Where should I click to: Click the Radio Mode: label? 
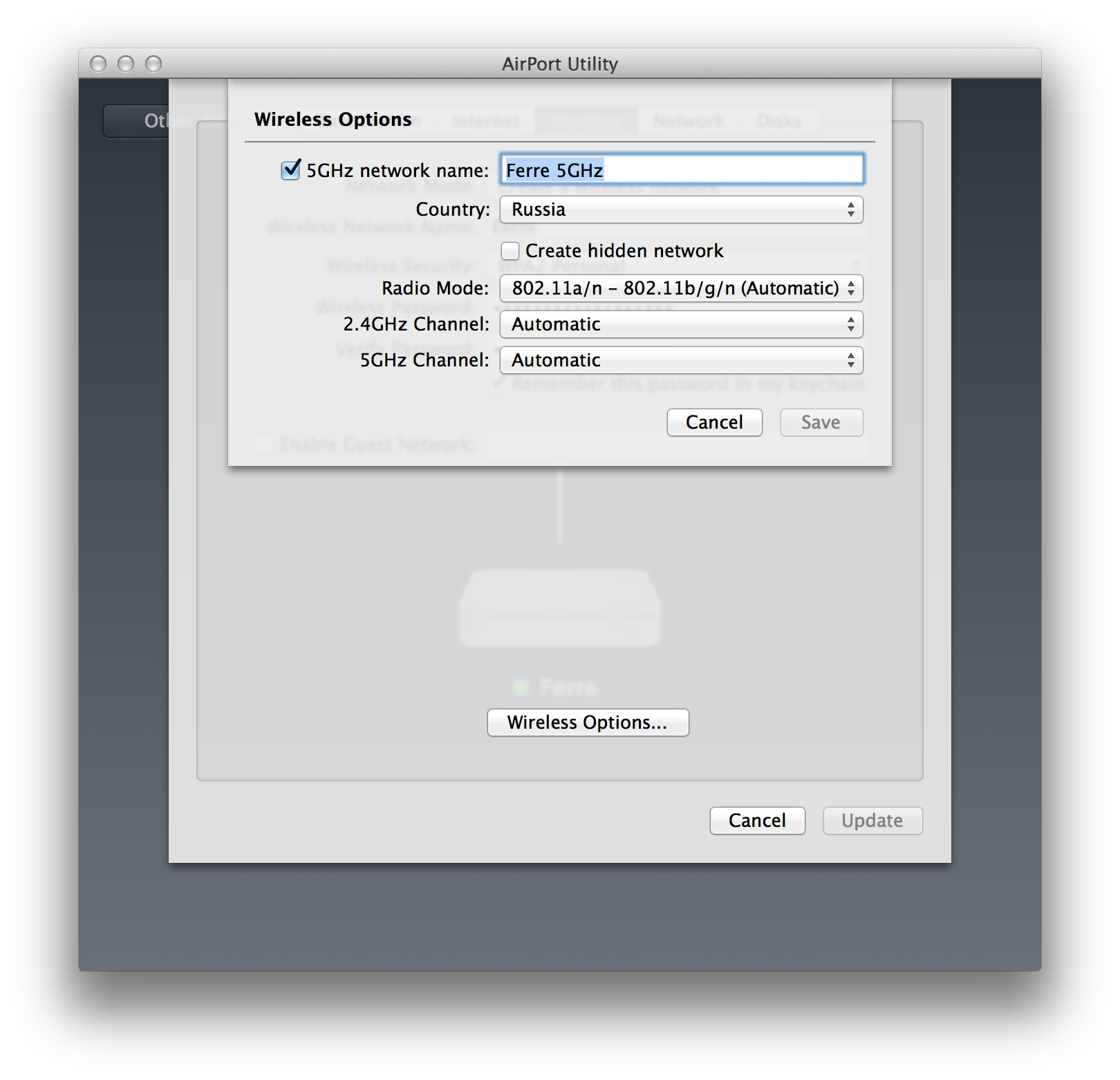[x=436, y=288]
